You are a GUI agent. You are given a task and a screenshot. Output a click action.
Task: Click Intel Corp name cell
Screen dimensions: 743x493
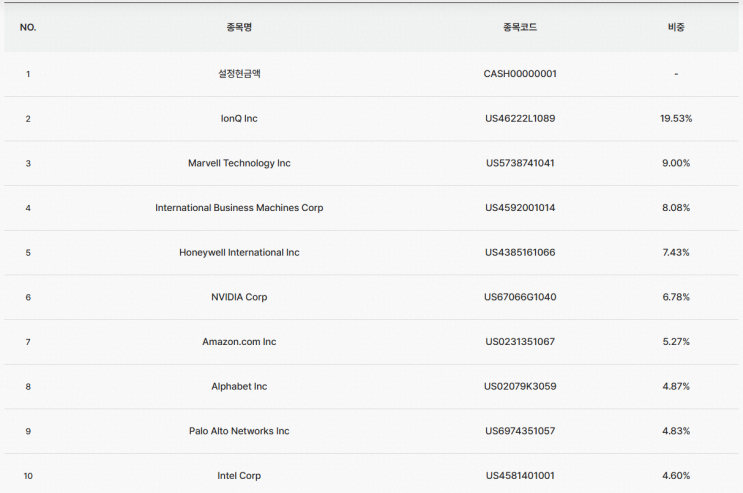pyautogui.click(x=239, y=475)
